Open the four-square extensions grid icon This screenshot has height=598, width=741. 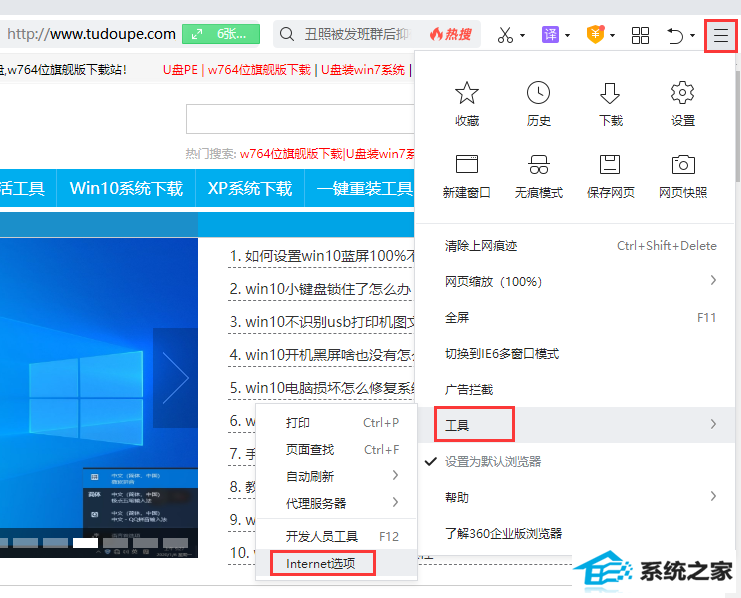click(640, 35)
